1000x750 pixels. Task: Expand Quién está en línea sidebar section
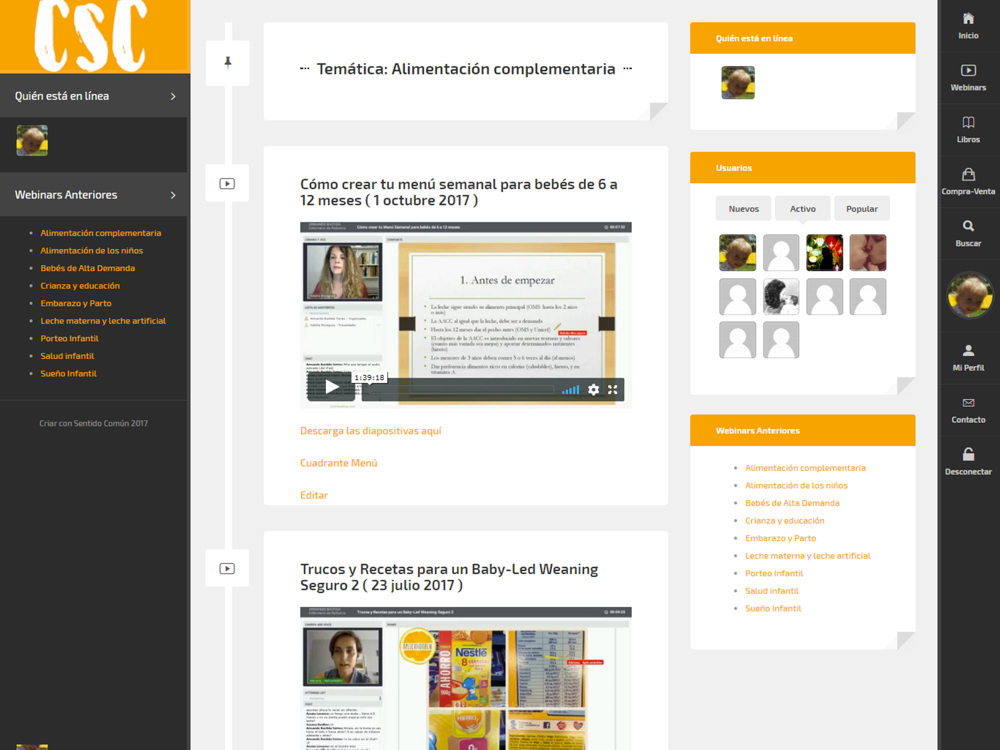pos(94,96)
